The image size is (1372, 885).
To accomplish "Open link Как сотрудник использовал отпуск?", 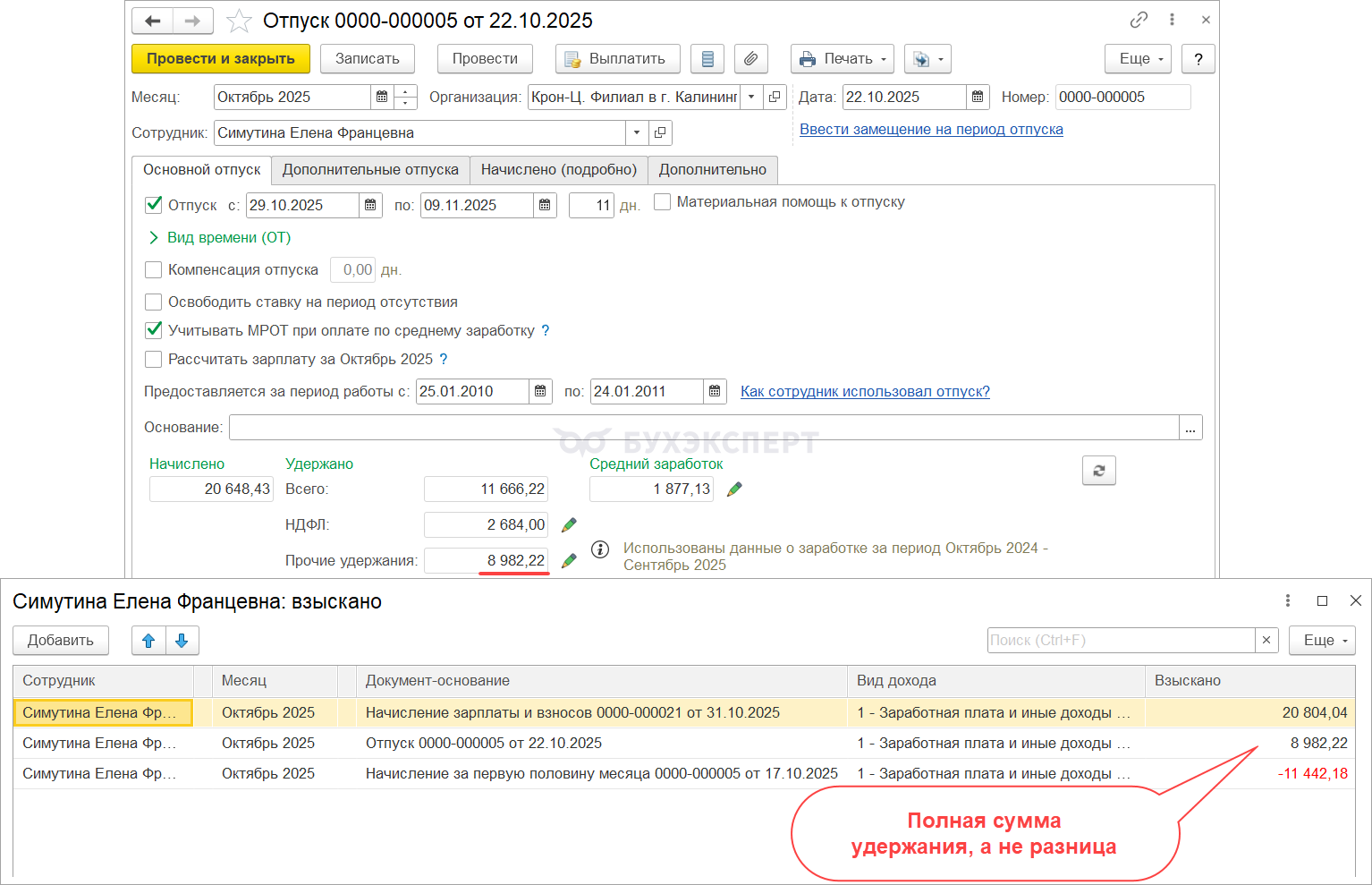I will point(864,392).
